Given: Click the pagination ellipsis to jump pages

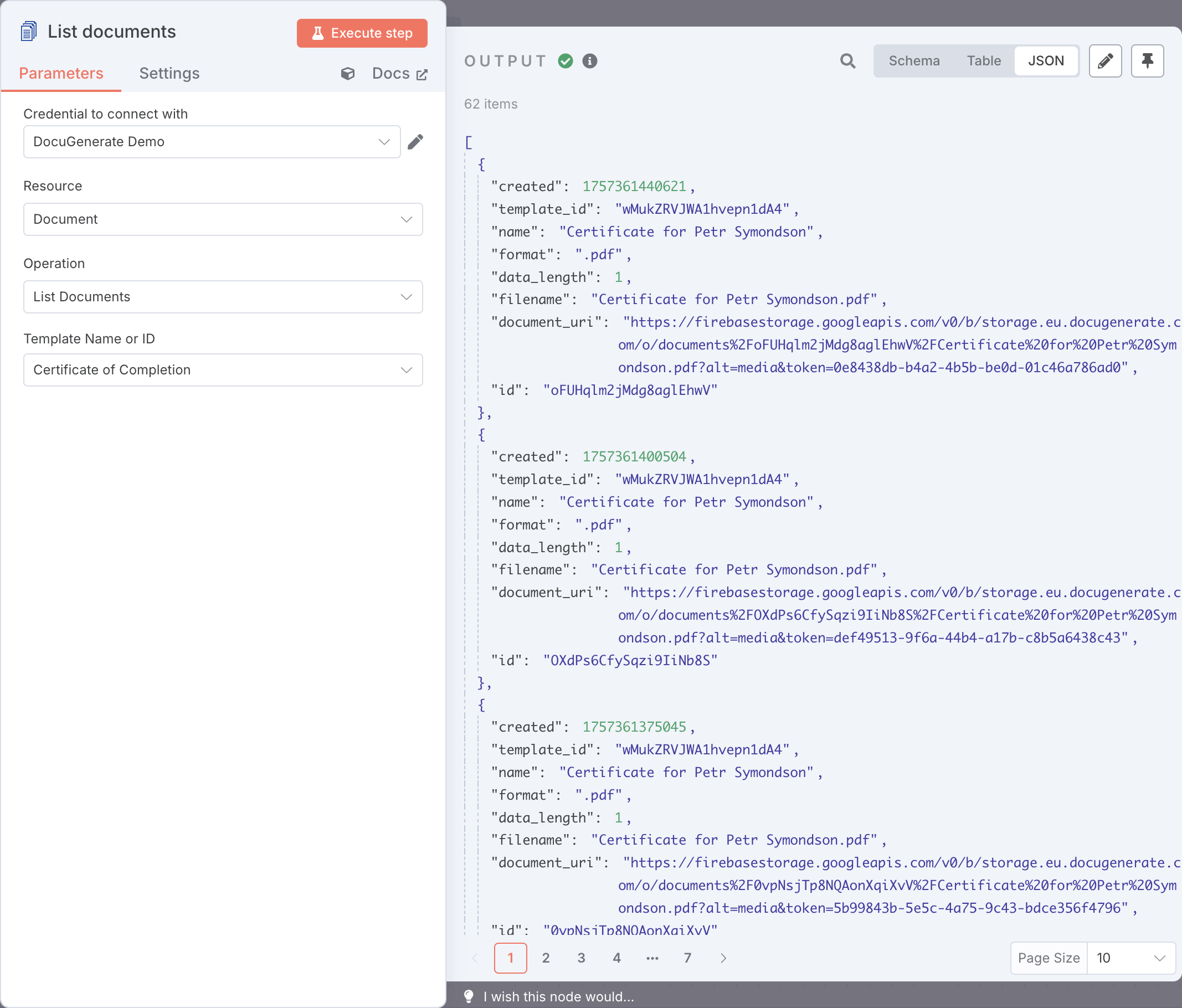Looking at the screenshot, I should (x=652, y=958).
